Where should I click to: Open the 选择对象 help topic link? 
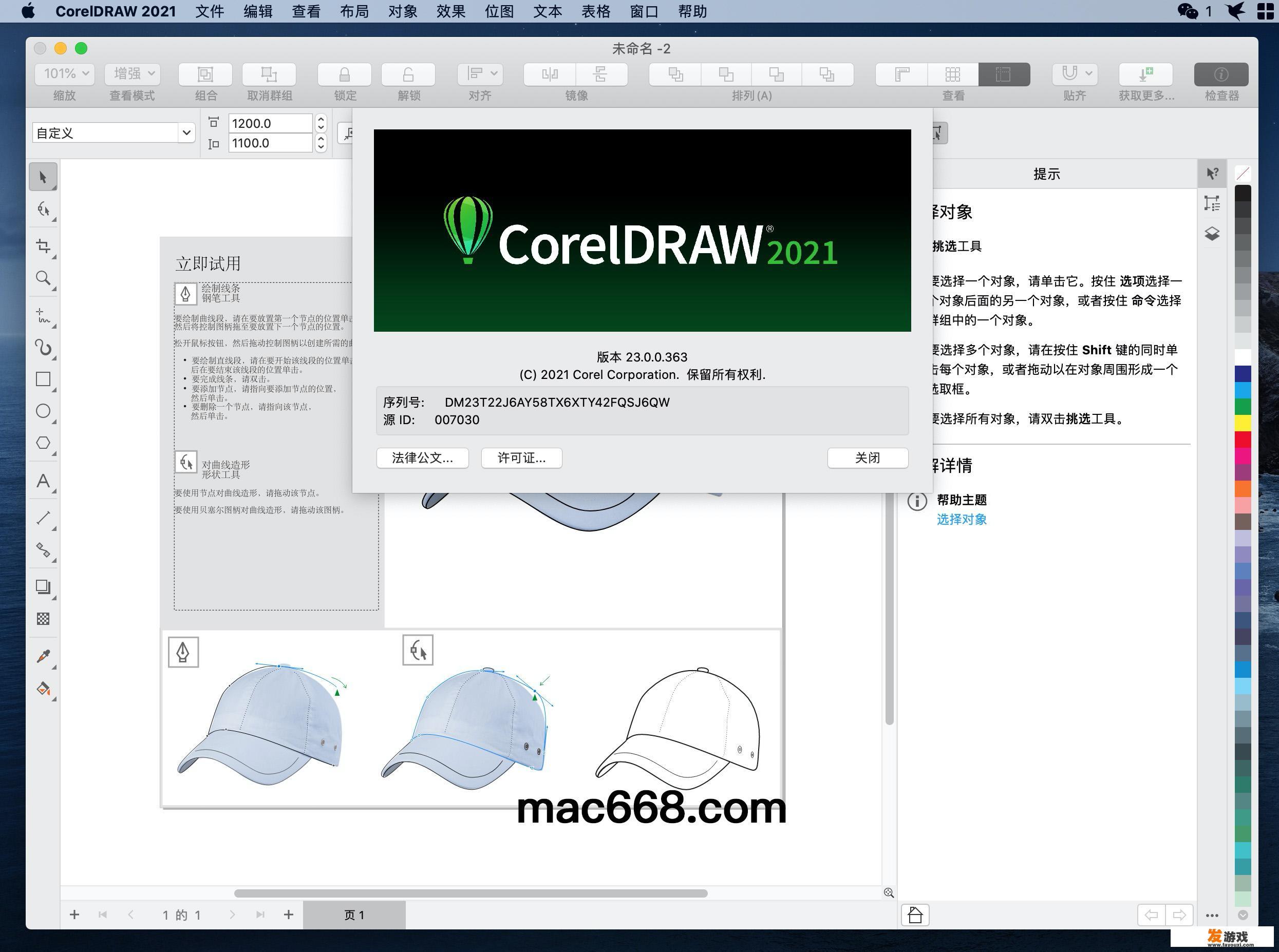click(x=962, y=519)
